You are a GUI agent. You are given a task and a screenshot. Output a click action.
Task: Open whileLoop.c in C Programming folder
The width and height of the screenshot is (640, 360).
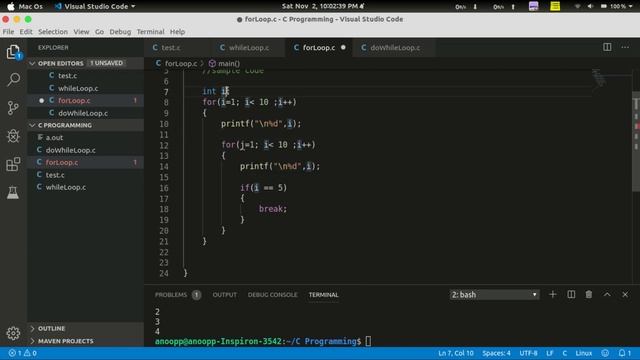click(66, 187)
